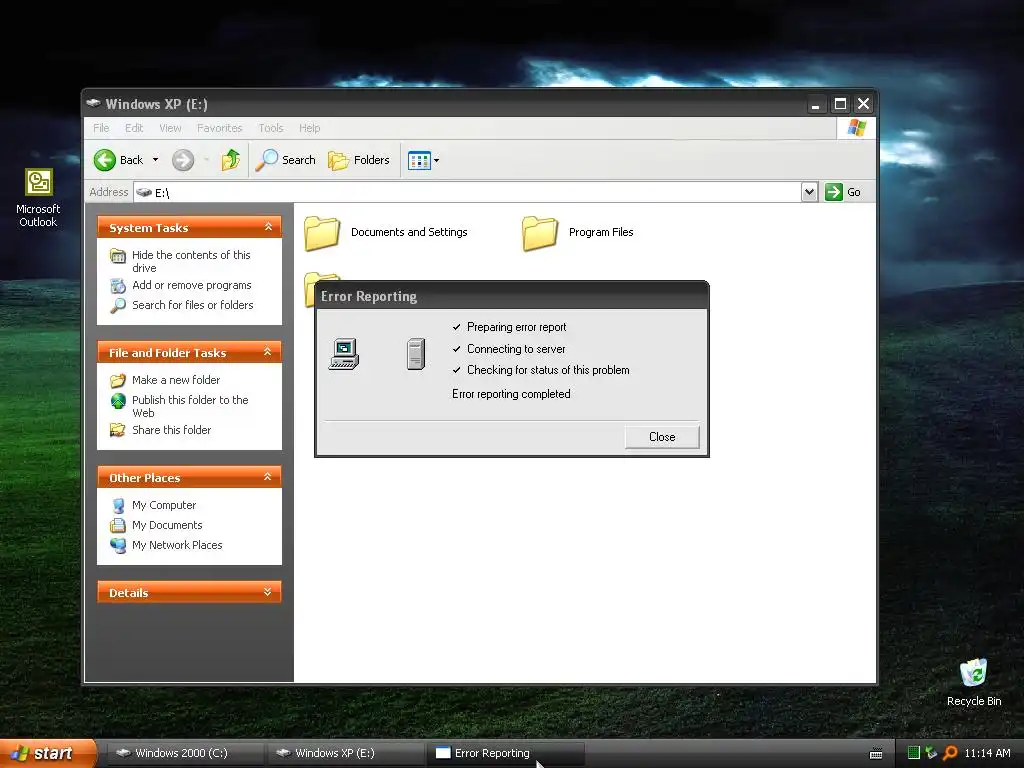Click the server icon in Error Reporting
Image resolution: width=1024 pixels, height=768 pixels.
[416, 354]
